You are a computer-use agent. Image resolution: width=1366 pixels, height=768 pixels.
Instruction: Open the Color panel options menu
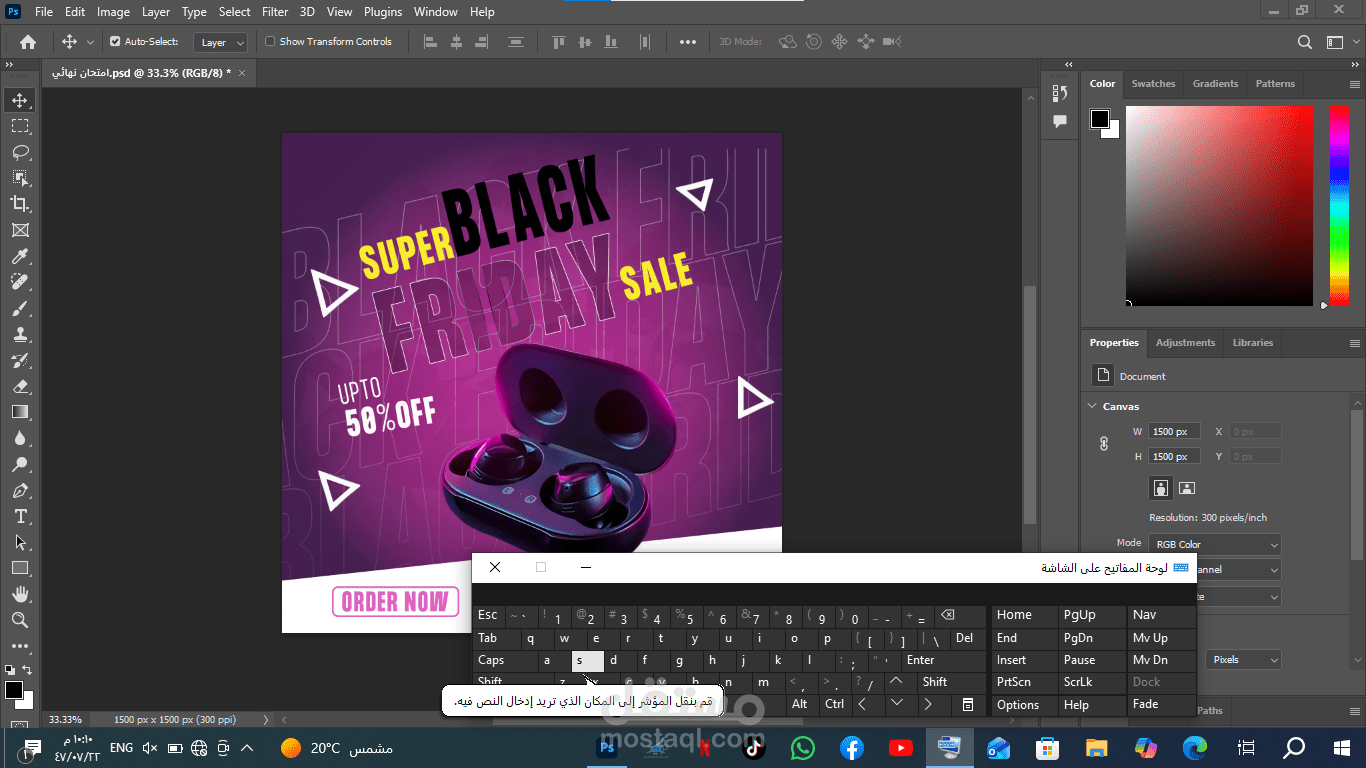click(1355, 84)
